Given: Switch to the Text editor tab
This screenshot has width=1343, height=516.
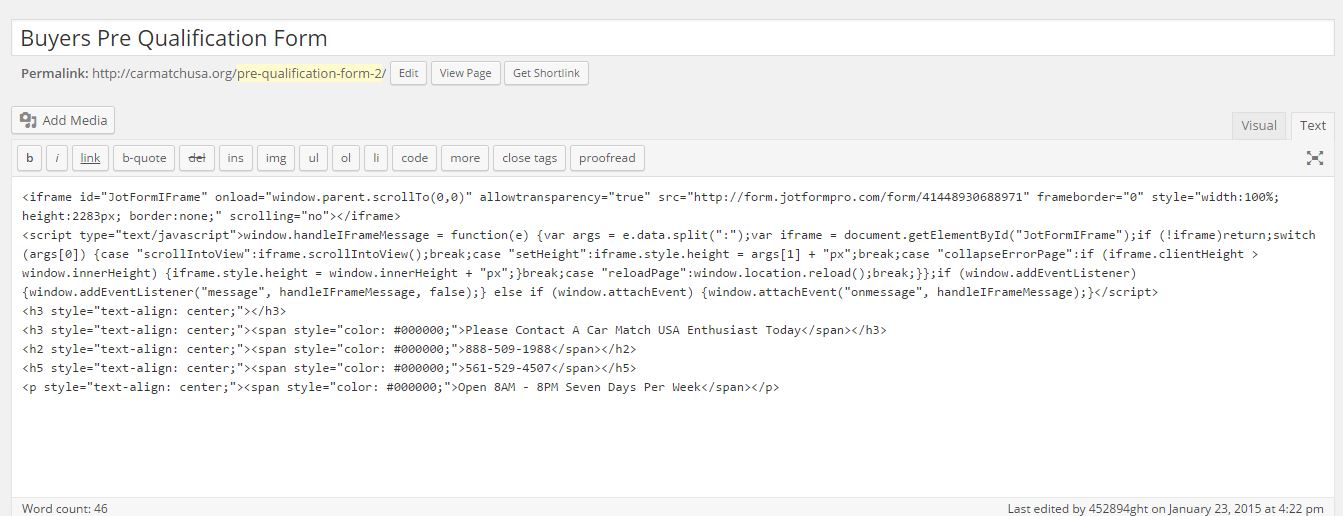Looking at the screenshot, I should (x=1313, y=125).
